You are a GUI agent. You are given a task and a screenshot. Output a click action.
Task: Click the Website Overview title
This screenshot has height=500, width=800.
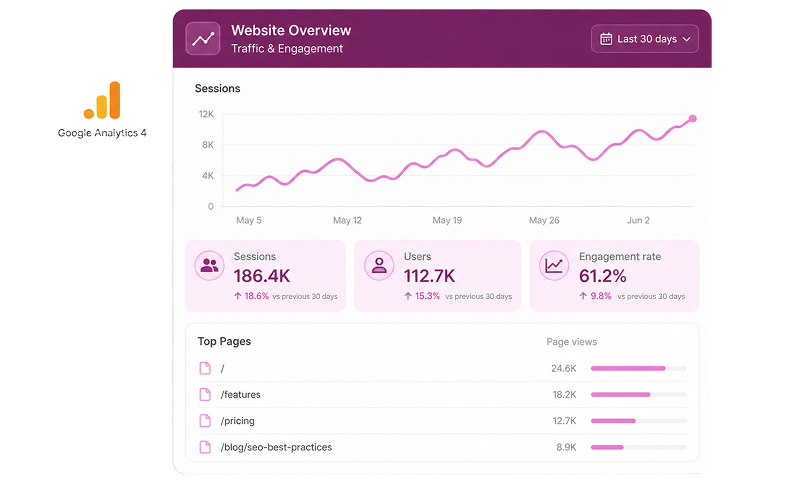click(x=291, y=31)
